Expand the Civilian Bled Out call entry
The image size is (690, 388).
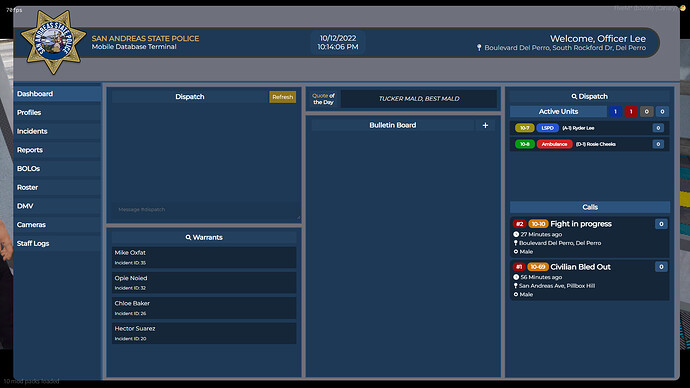coord(590,280)
